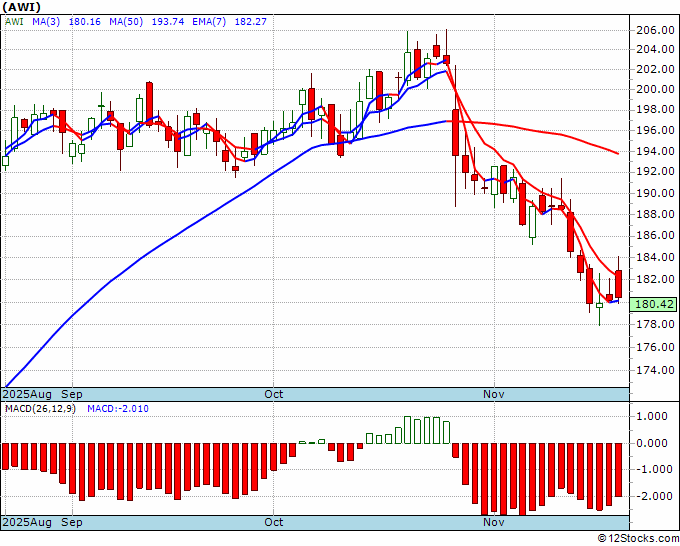Click Nov on the price chart timeline

point(494,394)
